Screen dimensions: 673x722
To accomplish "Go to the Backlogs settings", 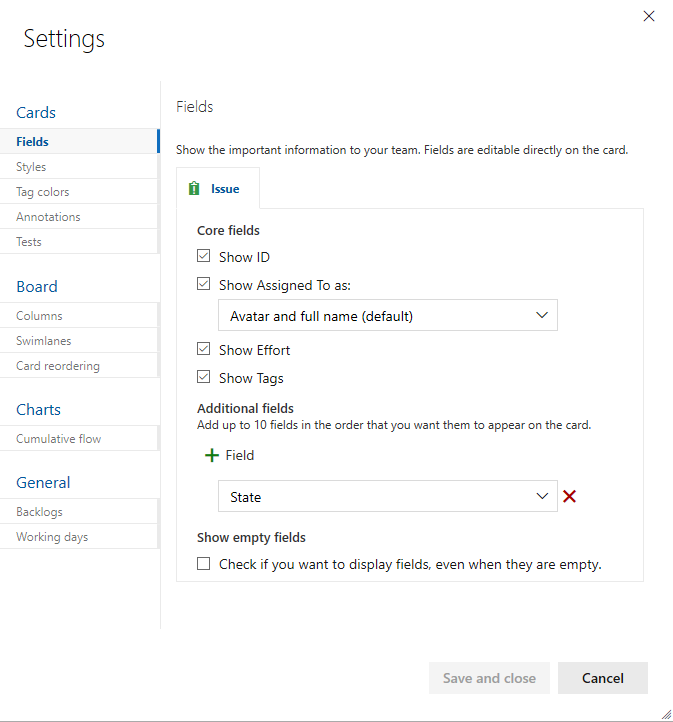I will click(x=79, y=512).
